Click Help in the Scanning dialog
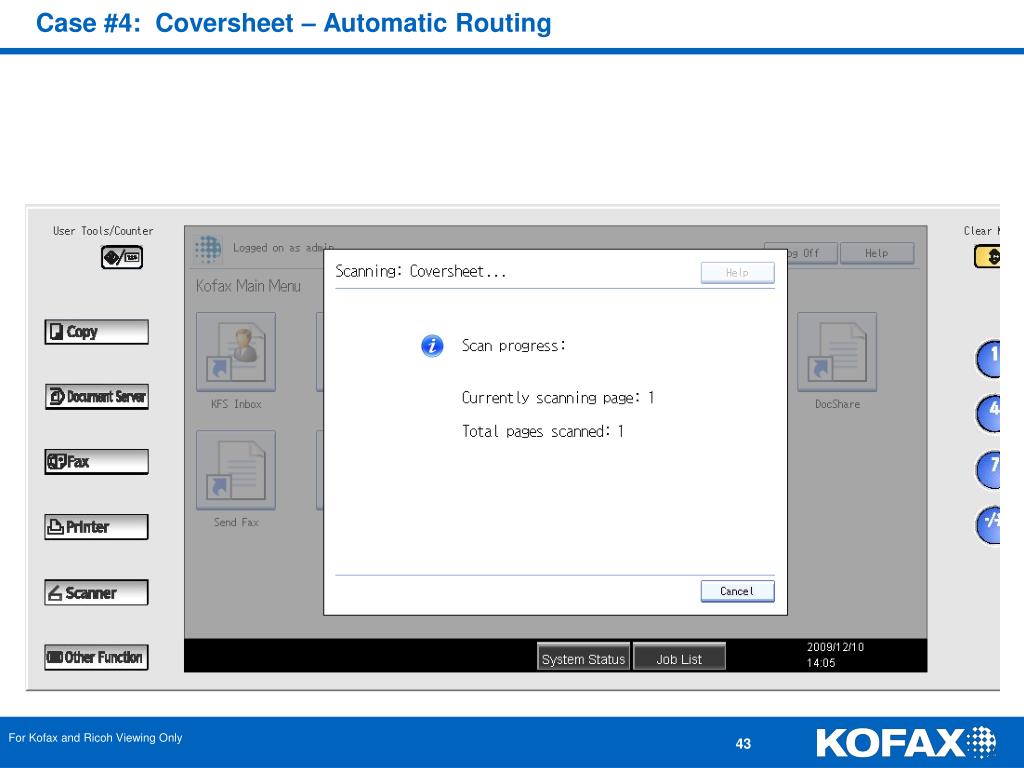This screenshot has height=768, width=1024. point(737,272)
